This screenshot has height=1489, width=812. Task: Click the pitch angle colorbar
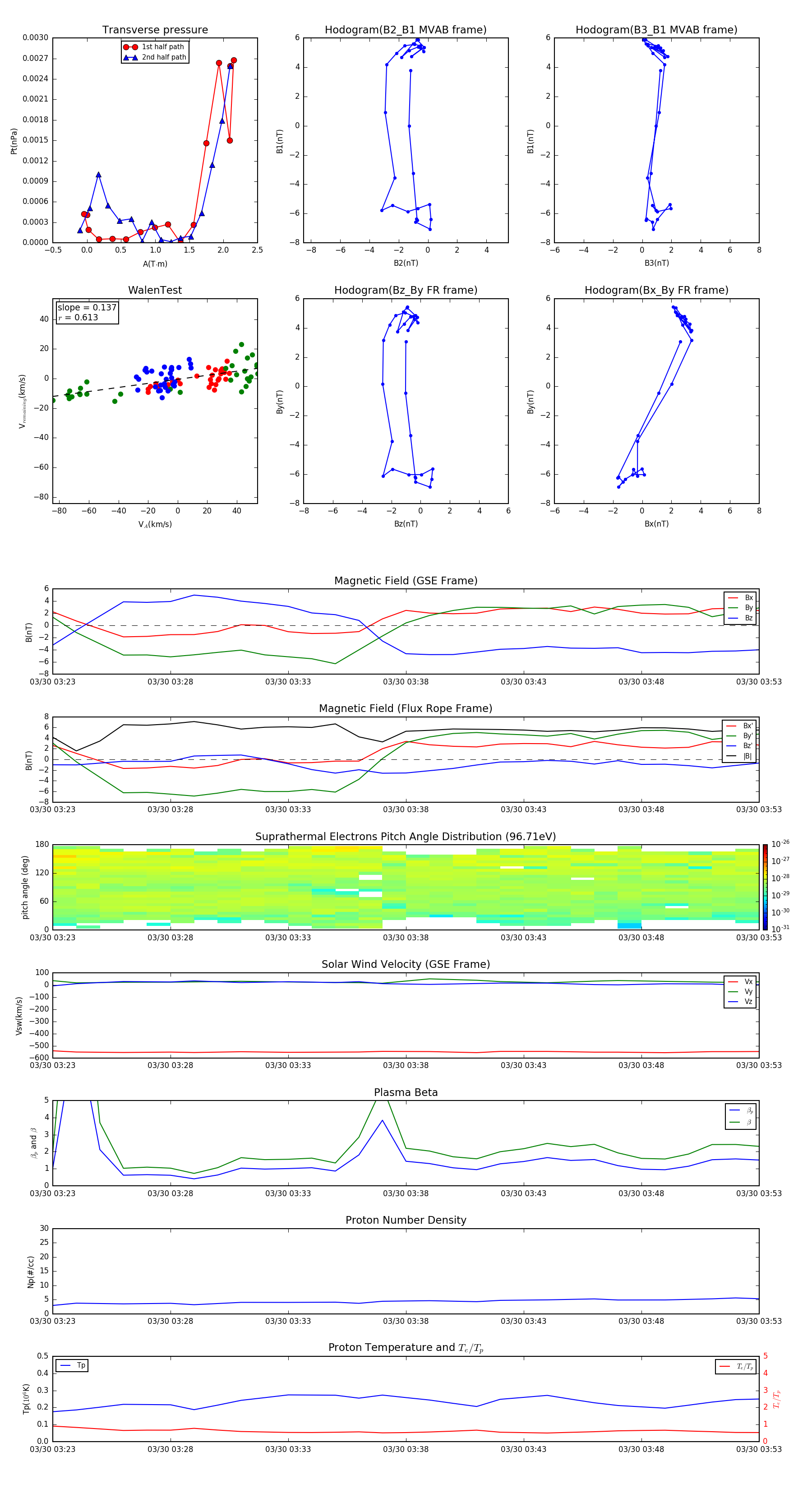tap(765, 887)
